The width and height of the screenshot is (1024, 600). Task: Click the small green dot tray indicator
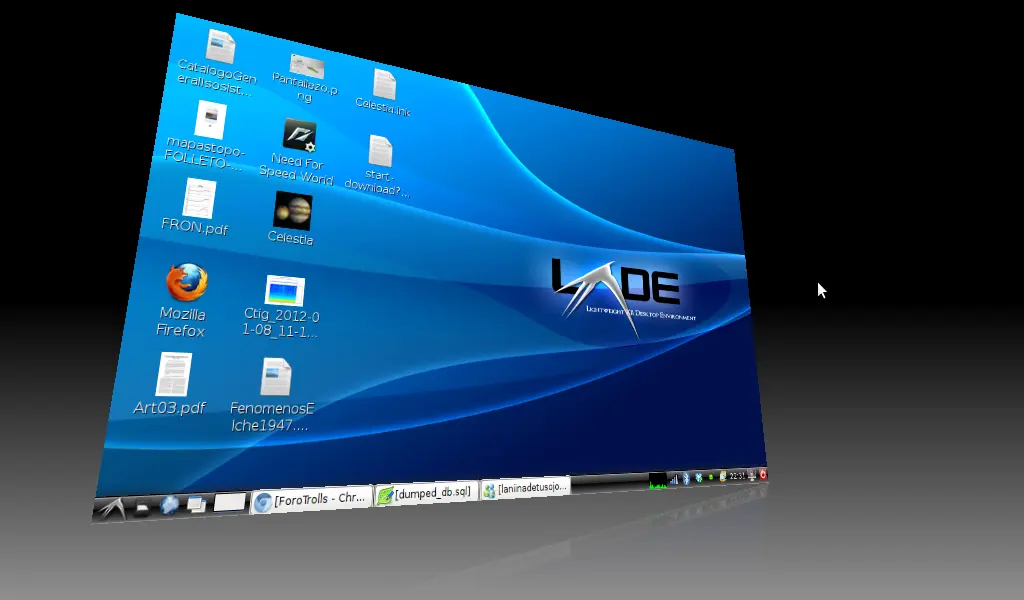711,477
